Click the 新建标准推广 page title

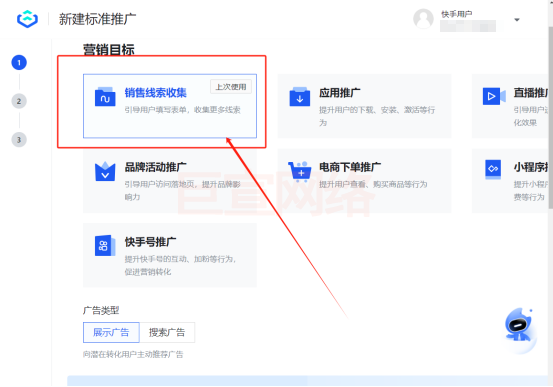click(97, 19)
